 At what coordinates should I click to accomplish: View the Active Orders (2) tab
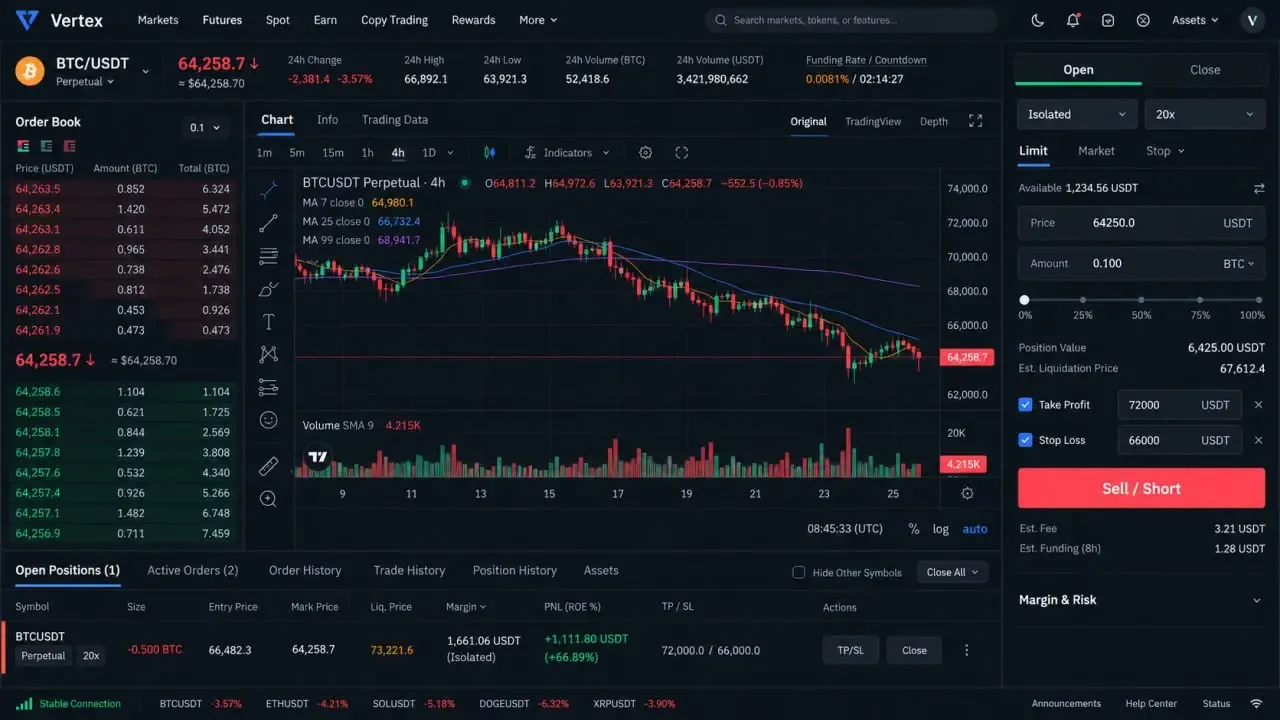[x=193, y=570]
